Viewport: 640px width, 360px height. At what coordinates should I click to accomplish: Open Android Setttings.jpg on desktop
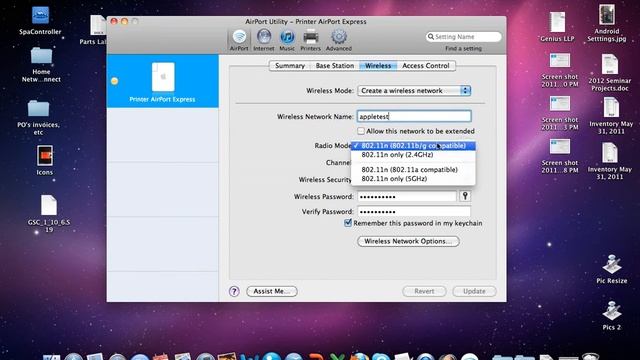[x=607, y=23]
